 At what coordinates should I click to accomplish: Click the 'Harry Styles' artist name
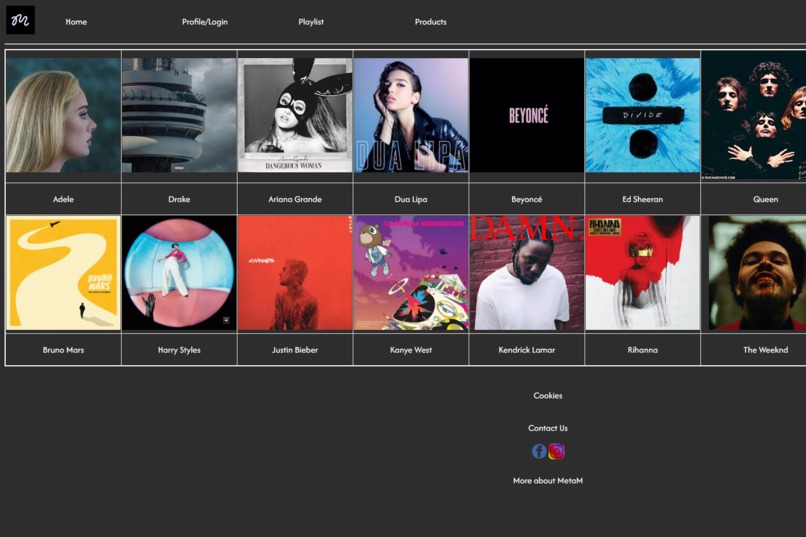pyautogui.click(x=179, y=350)
